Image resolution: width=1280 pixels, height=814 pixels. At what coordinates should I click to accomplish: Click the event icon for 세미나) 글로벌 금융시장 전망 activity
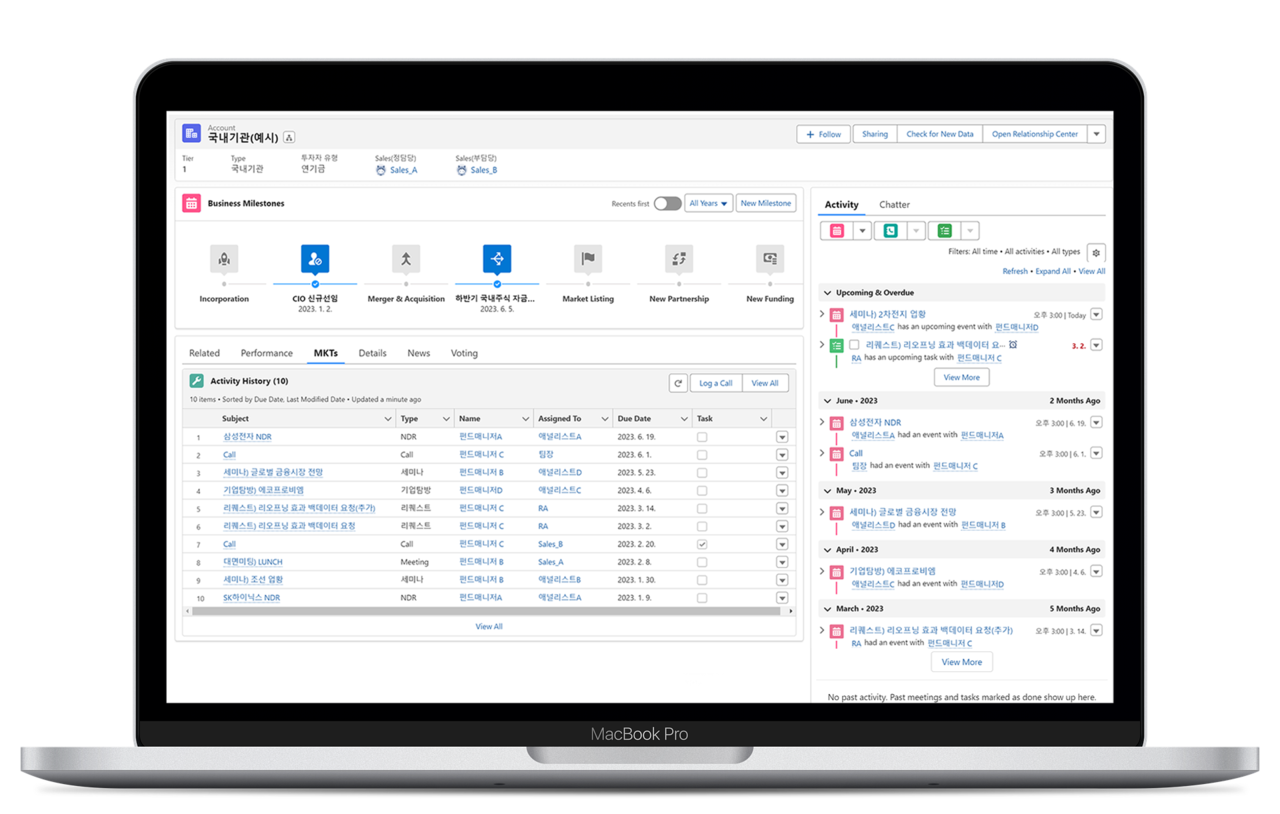tap(837, 512)
